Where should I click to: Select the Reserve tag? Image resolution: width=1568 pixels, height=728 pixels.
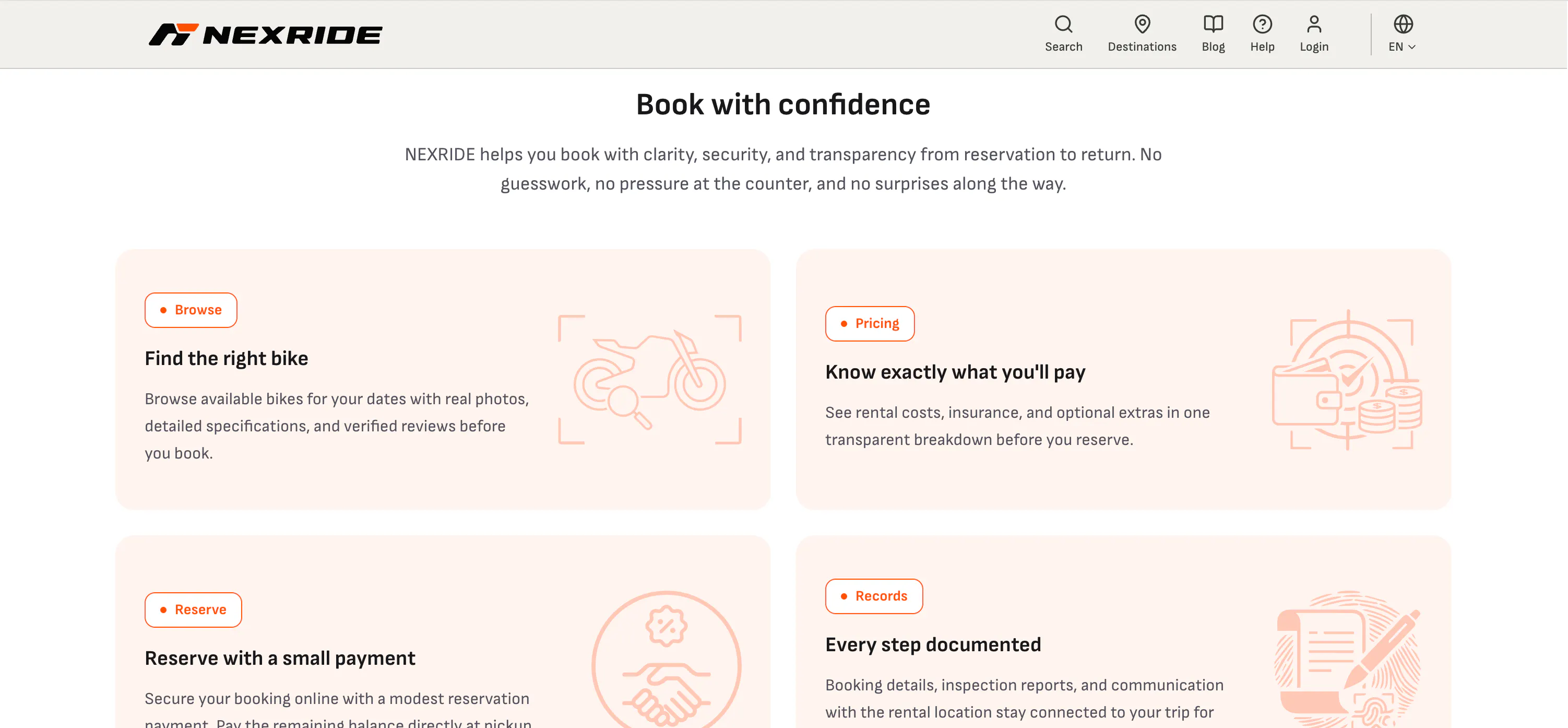pyautogui.click(x=193, y=610)
